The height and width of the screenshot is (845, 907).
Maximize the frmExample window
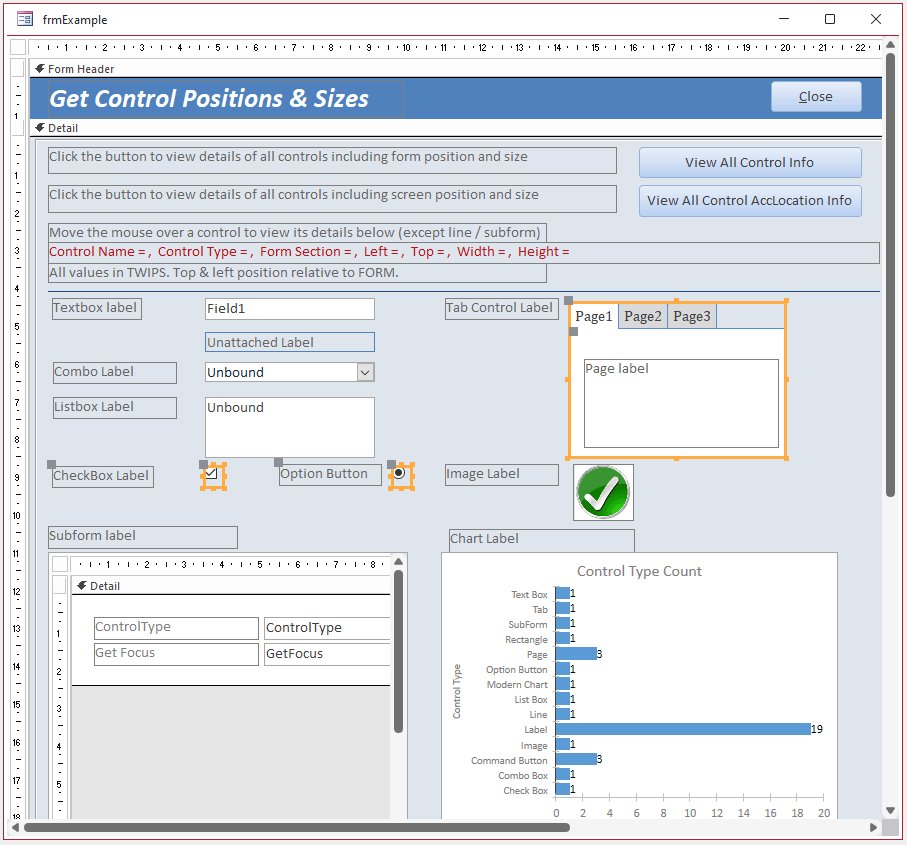(829, 19)
